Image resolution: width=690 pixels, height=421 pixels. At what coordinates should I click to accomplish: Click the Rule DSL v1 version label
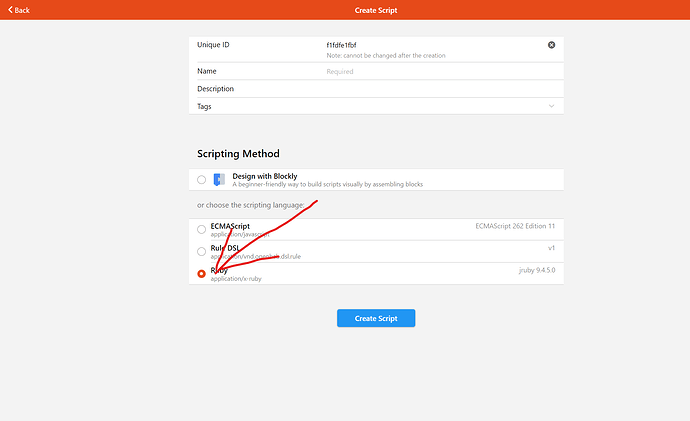point(551,248)
